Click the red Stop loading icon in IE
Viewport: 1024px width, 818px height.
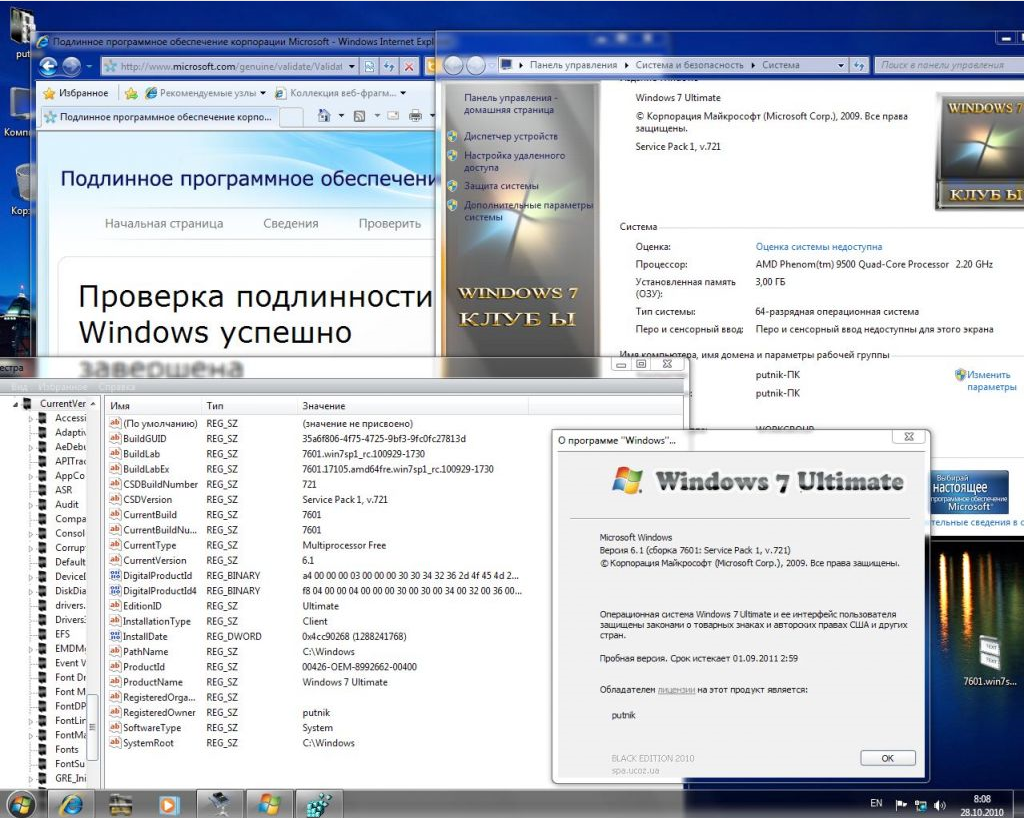tap(409, 67)
